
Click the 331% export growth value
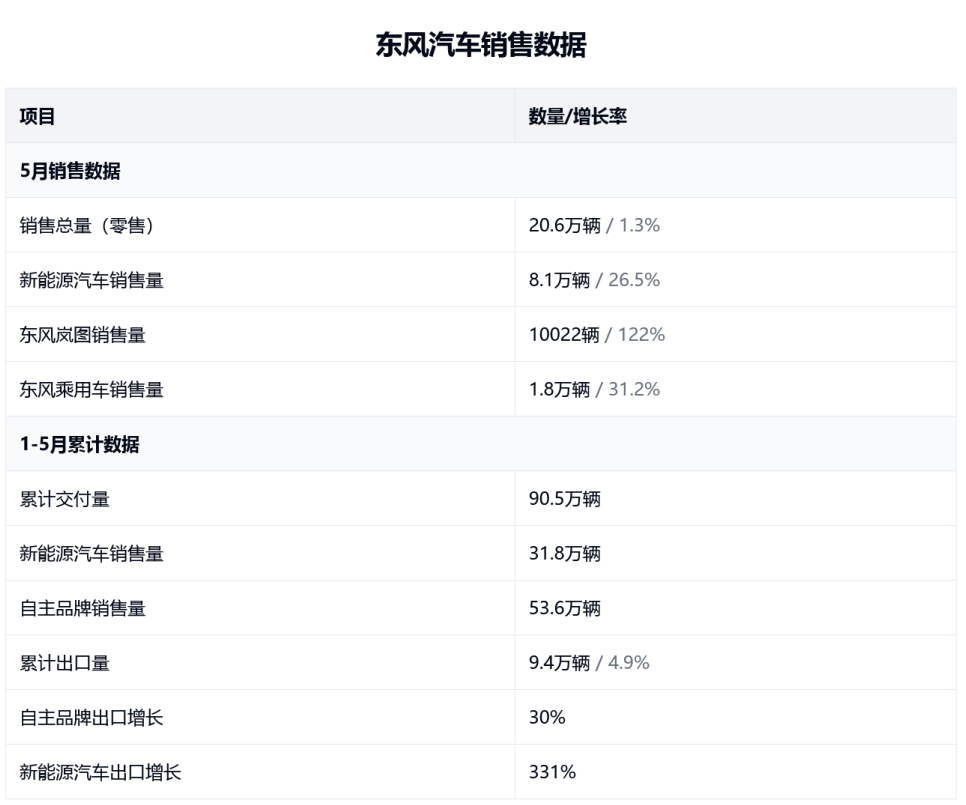pyautogui.click(x=552, y=772)
